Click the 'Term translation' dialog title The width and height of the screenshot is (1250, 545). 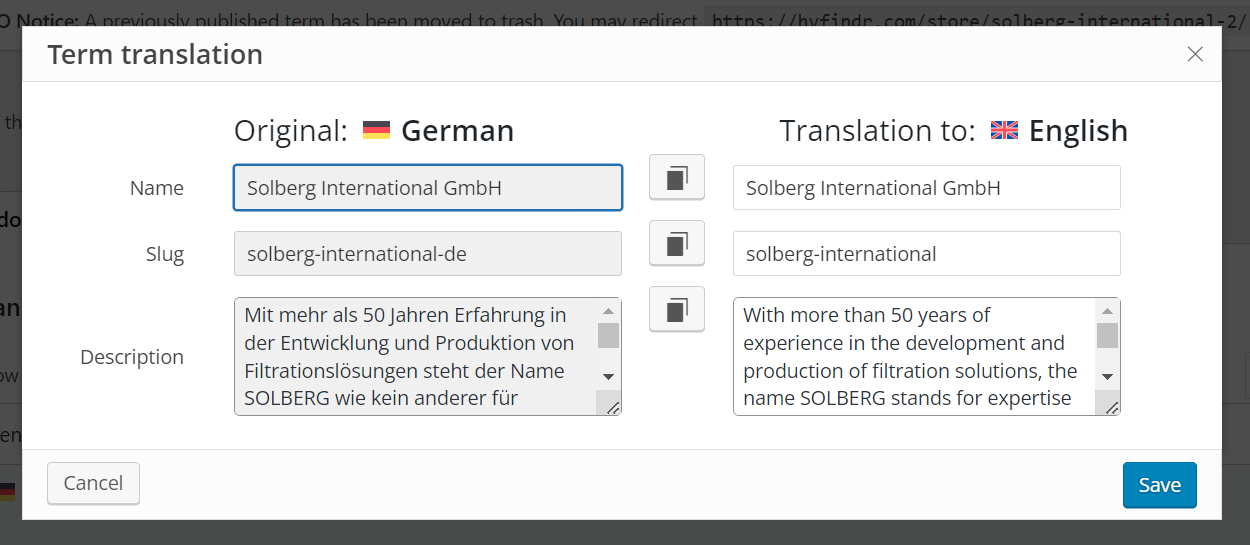(155, 54)
